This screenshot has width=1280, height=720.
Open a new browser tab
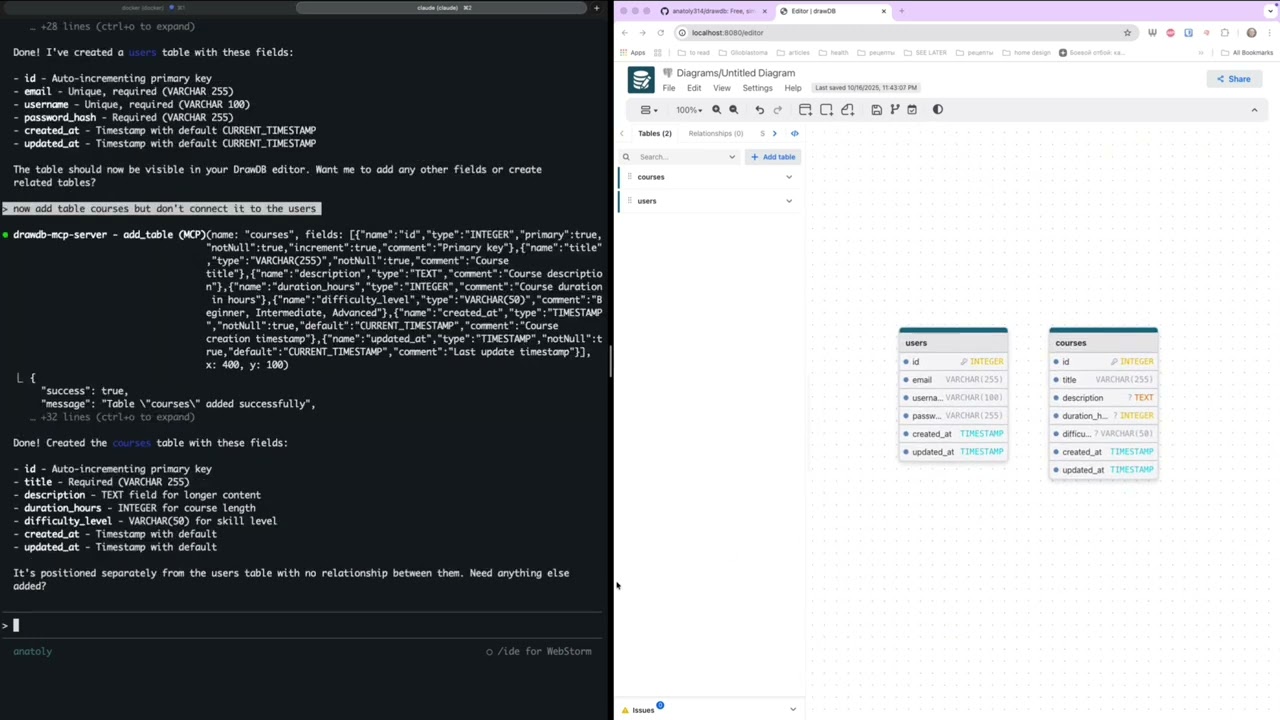tap(901, 11)
